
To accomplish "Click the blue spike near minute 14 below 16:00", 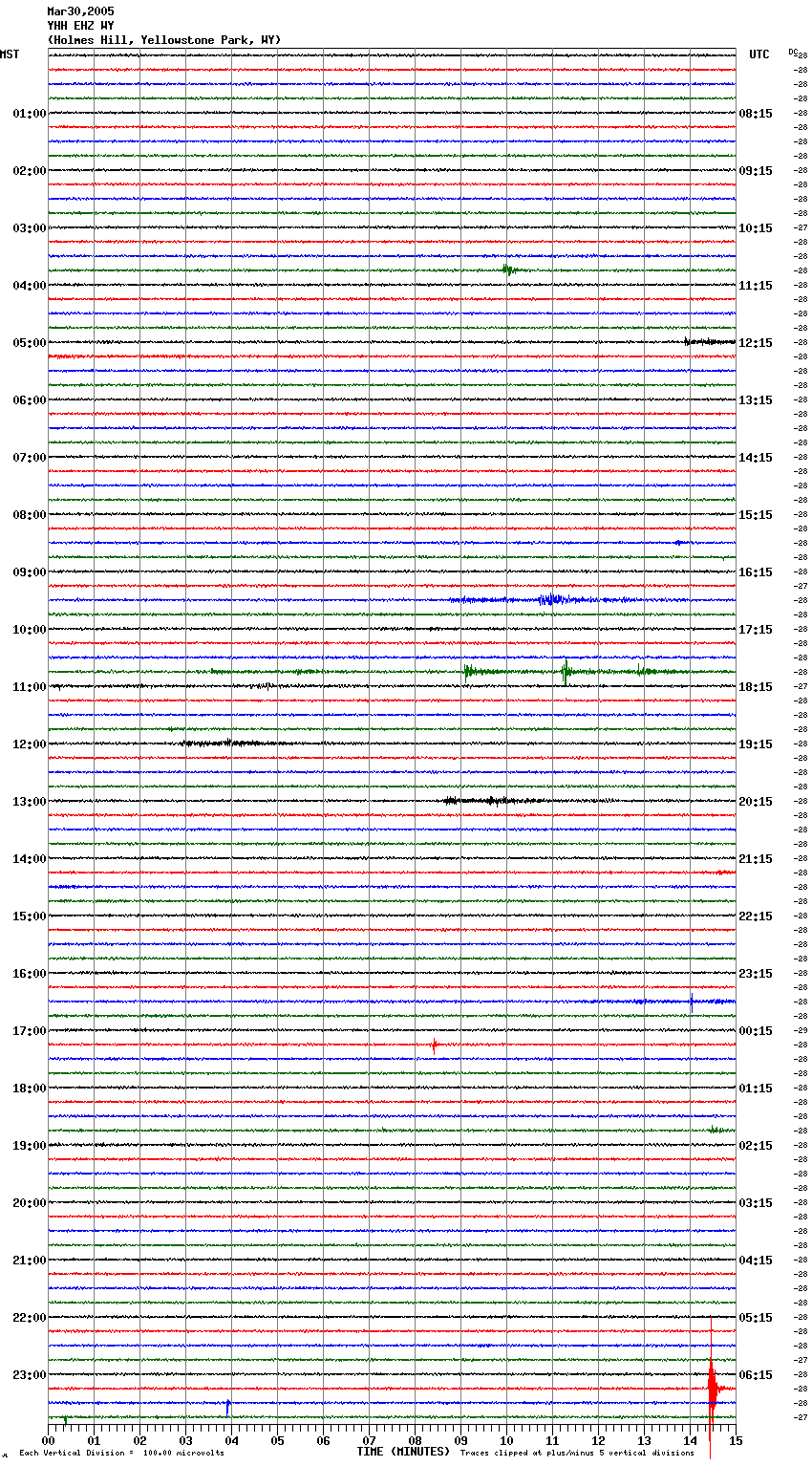I will [692, 1002].
